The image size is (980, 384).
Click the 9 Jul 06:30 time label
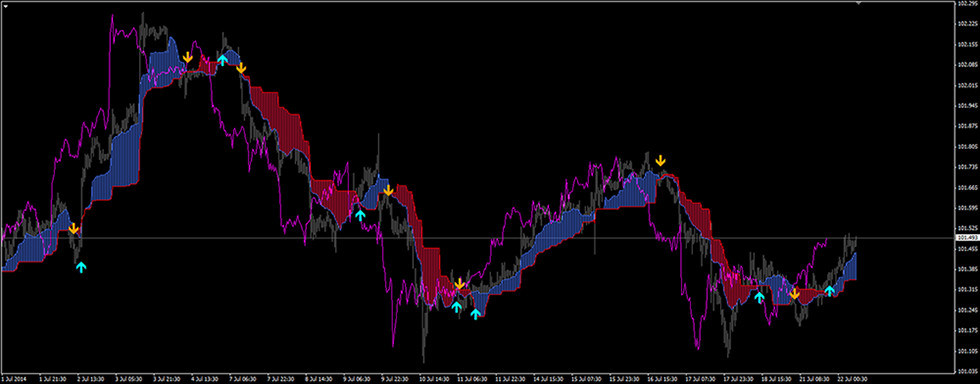[356, 378]
